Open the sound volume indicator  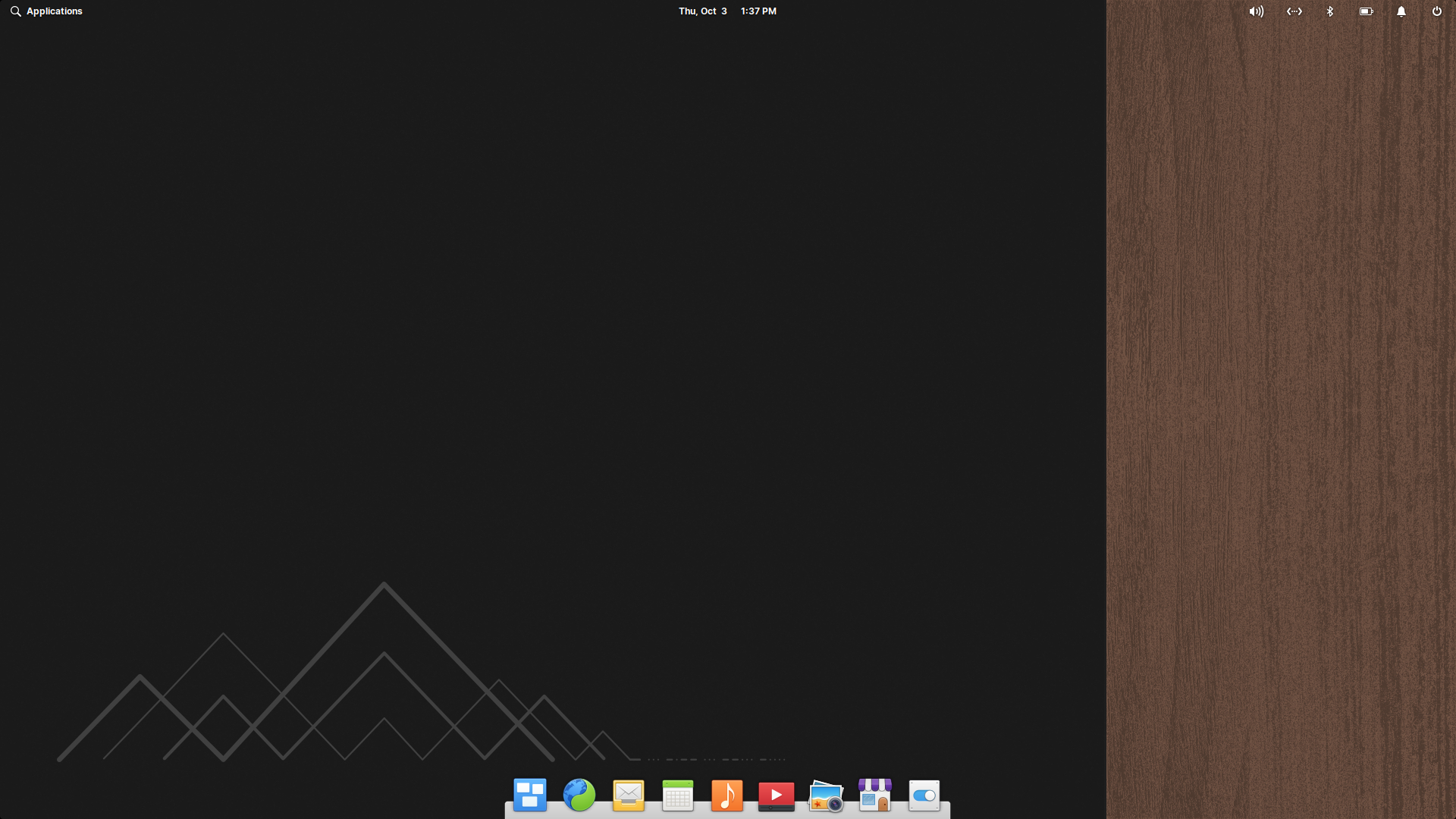[1257, 11]
